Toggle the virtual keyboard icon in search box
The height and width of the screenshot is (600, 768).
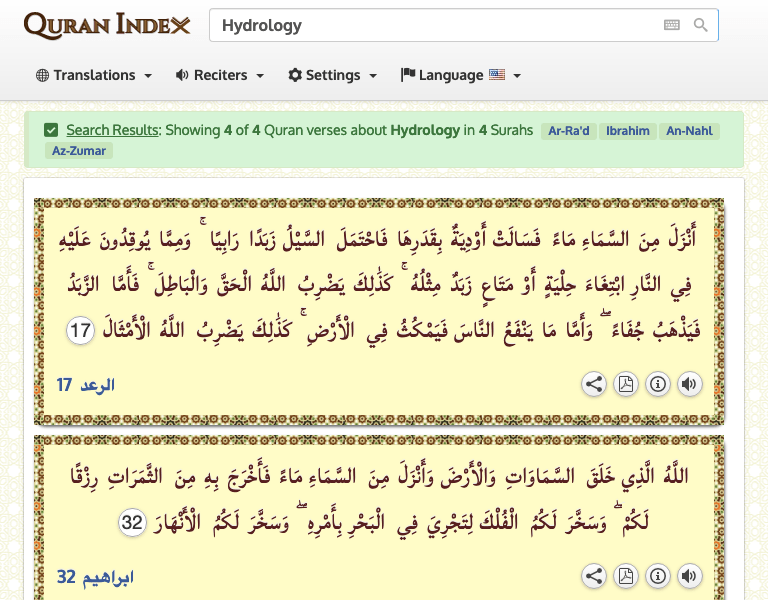pos(672,25)
